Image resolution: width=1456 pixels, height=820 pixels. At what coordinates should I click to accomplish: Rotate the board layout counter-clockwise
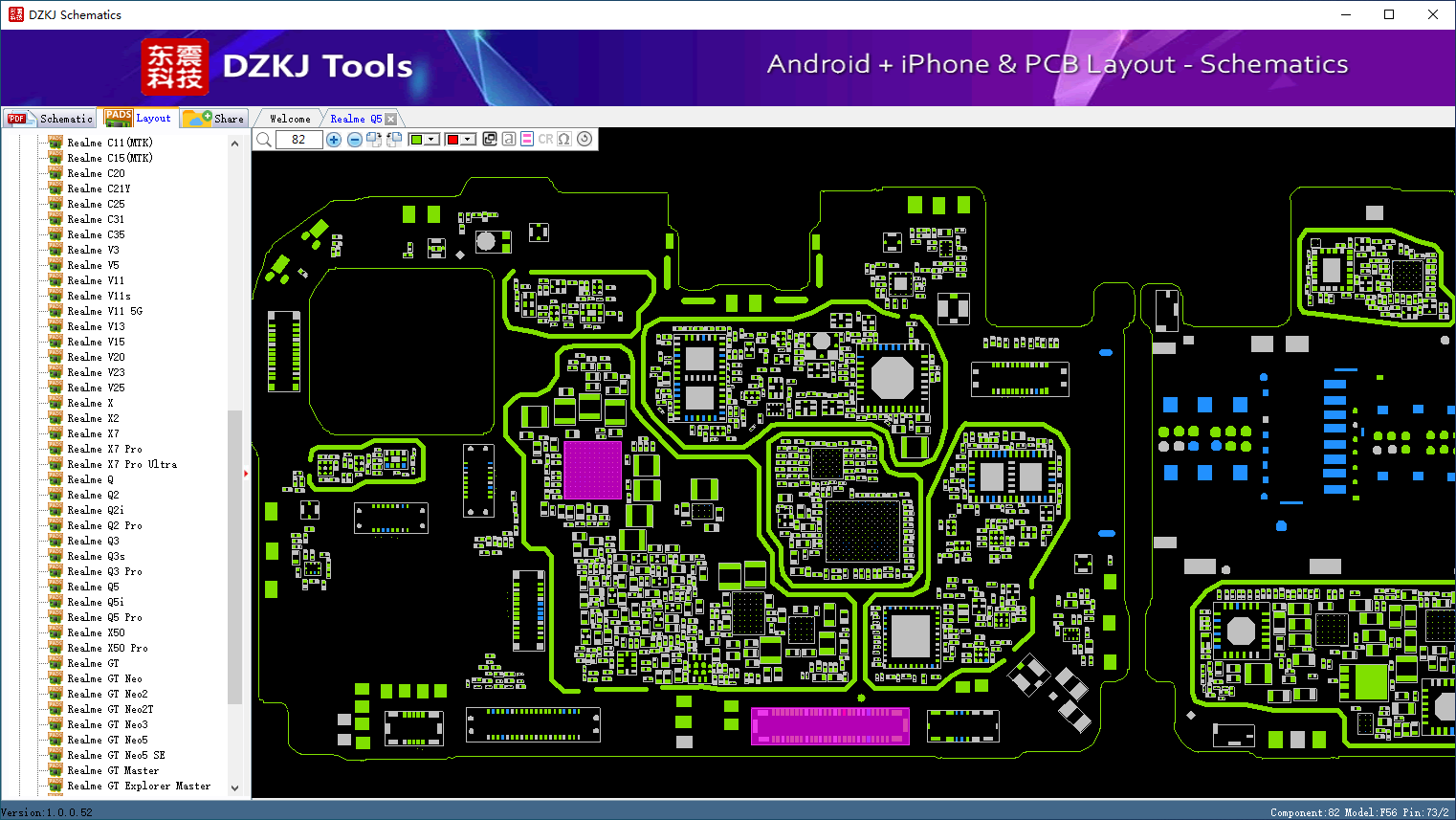click(393, 140)
